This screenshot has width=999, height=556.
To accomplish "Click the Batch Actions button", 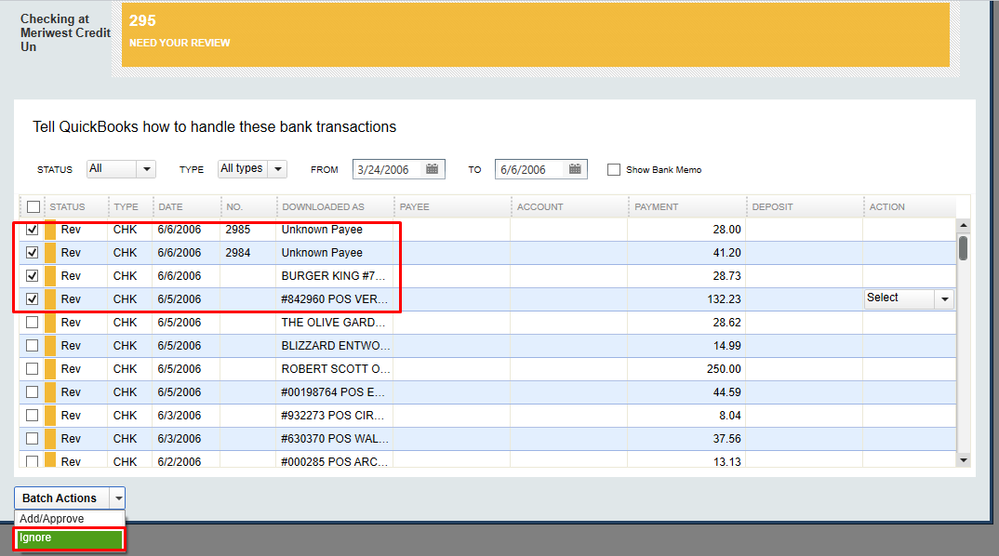I will pos(59,498).
